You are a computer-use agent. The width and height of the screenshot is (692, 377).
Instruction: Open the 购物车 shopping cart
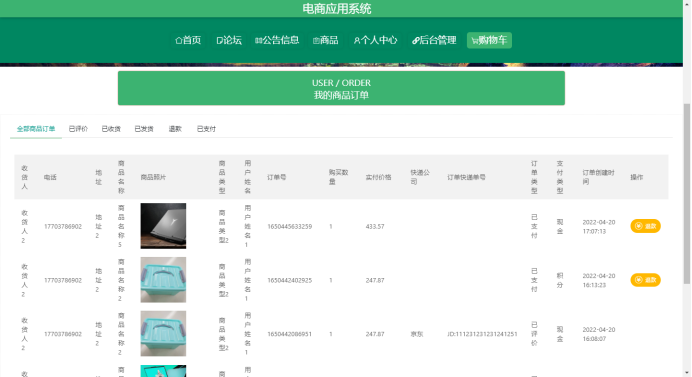tap(489, 40)
